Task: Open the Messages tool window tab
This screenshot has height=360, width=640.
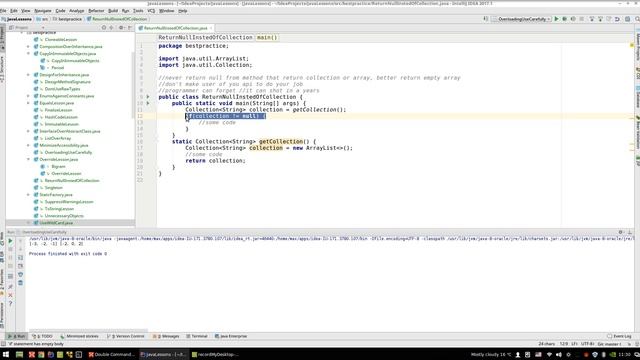Action: click(167, 336)
